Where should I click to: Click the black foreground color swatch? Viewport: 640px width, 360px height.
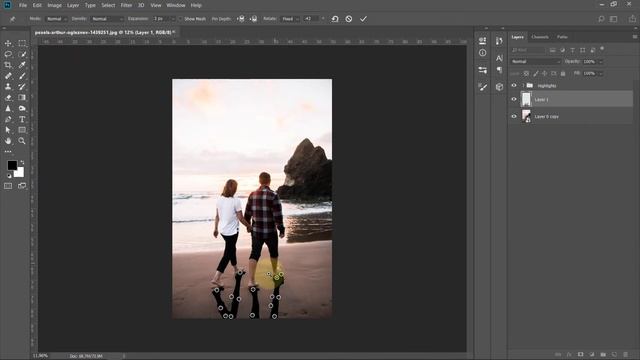(x=12, y=165)
